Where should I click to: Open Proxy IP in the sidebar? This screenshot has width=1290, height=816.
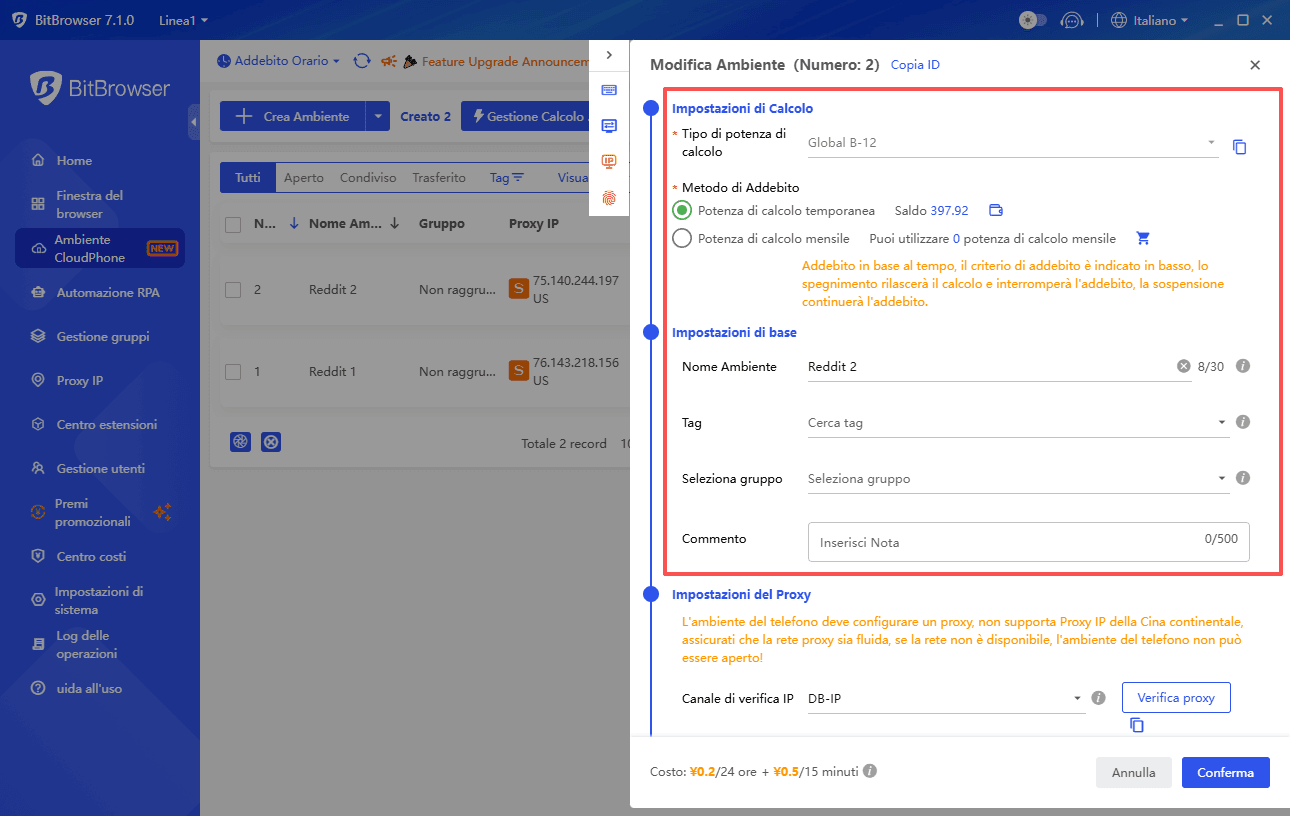click(x=80, y=381)
